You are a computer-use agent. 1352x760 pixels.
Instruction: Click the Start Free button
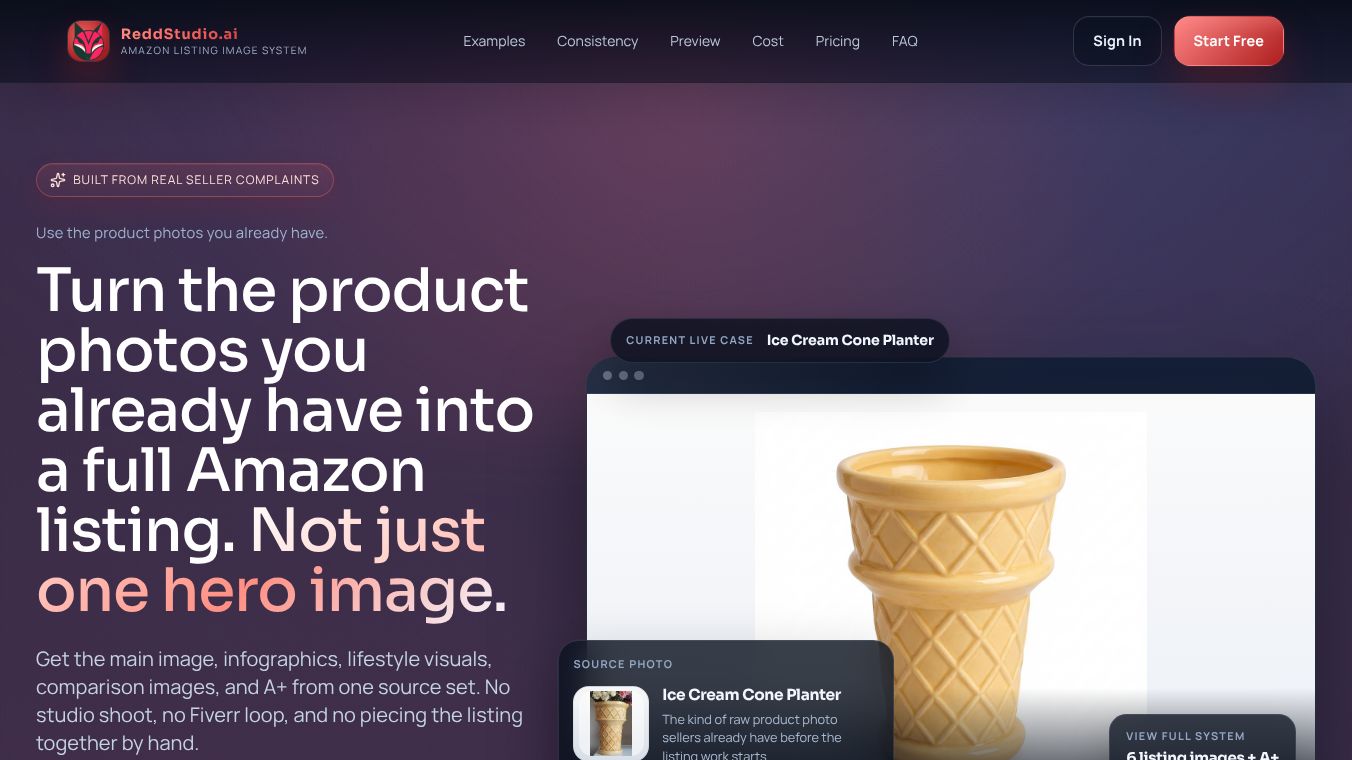point(1228,41)
